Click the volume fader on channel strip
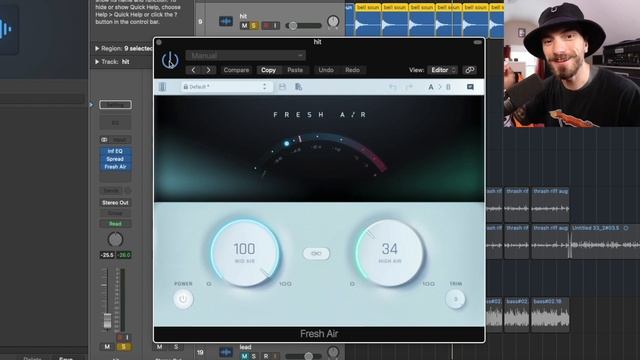Image resolution: width=640 pixels, height=360 pixels. pos(107,320)
